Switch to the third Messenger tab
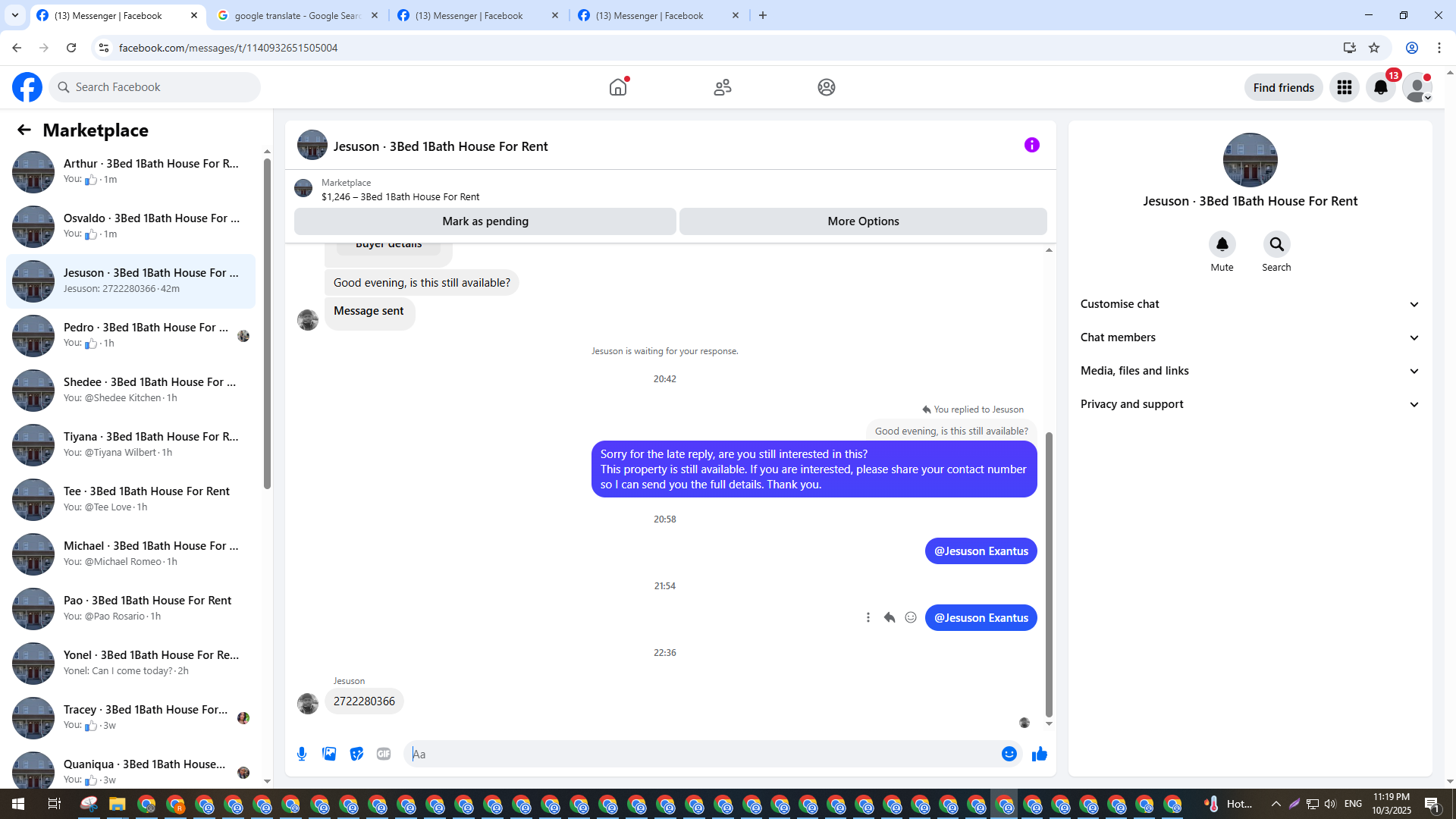Viewport: 1456px width, 819px height. pos(478,15)
